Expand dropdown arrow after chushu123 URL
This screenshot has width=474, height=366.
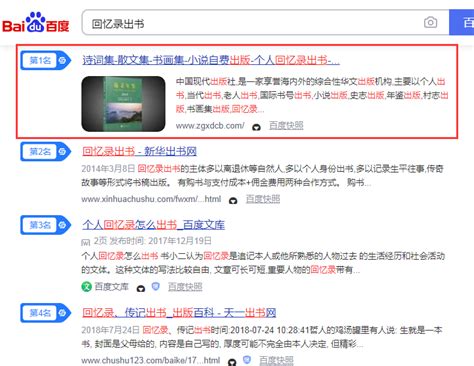click(232, 362)
